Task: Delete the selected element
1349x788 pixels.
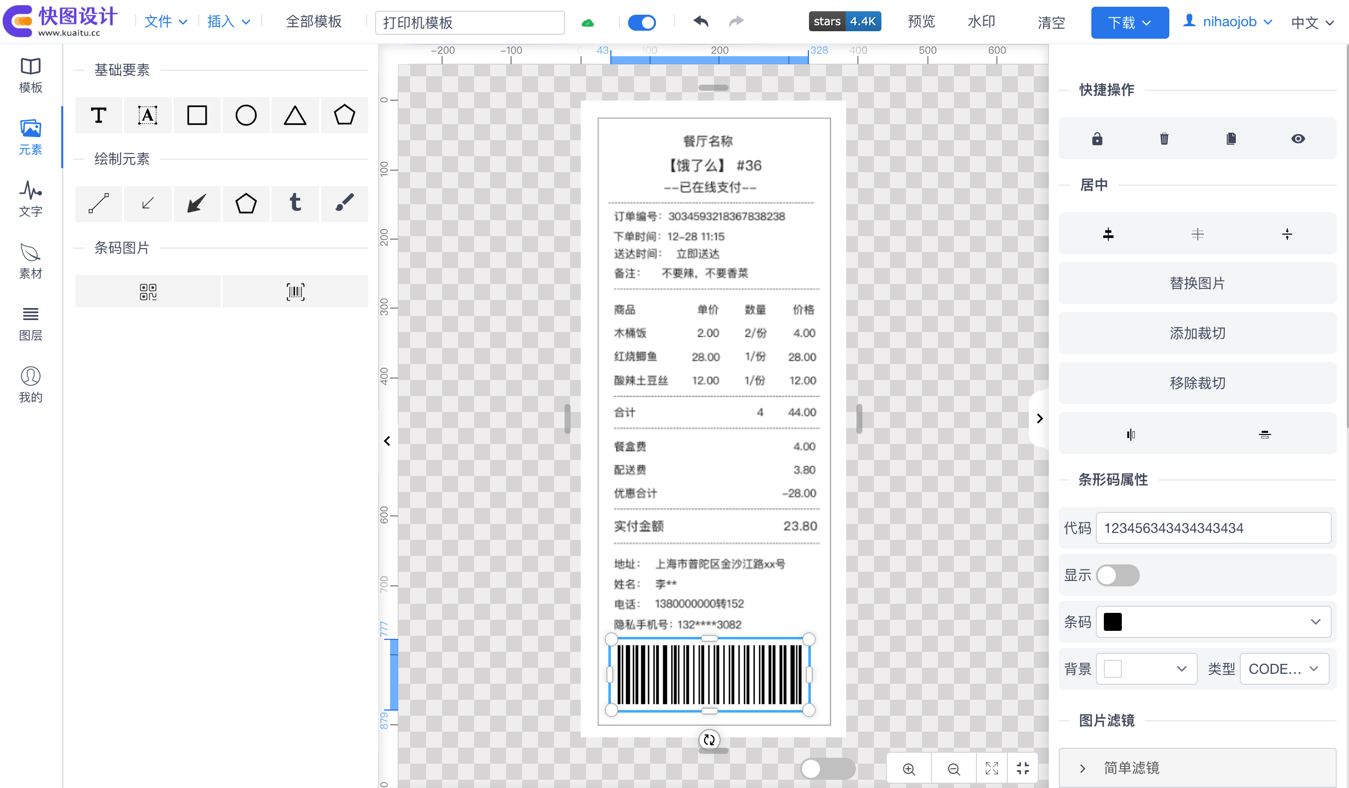Action: (x=1164, y=139)
